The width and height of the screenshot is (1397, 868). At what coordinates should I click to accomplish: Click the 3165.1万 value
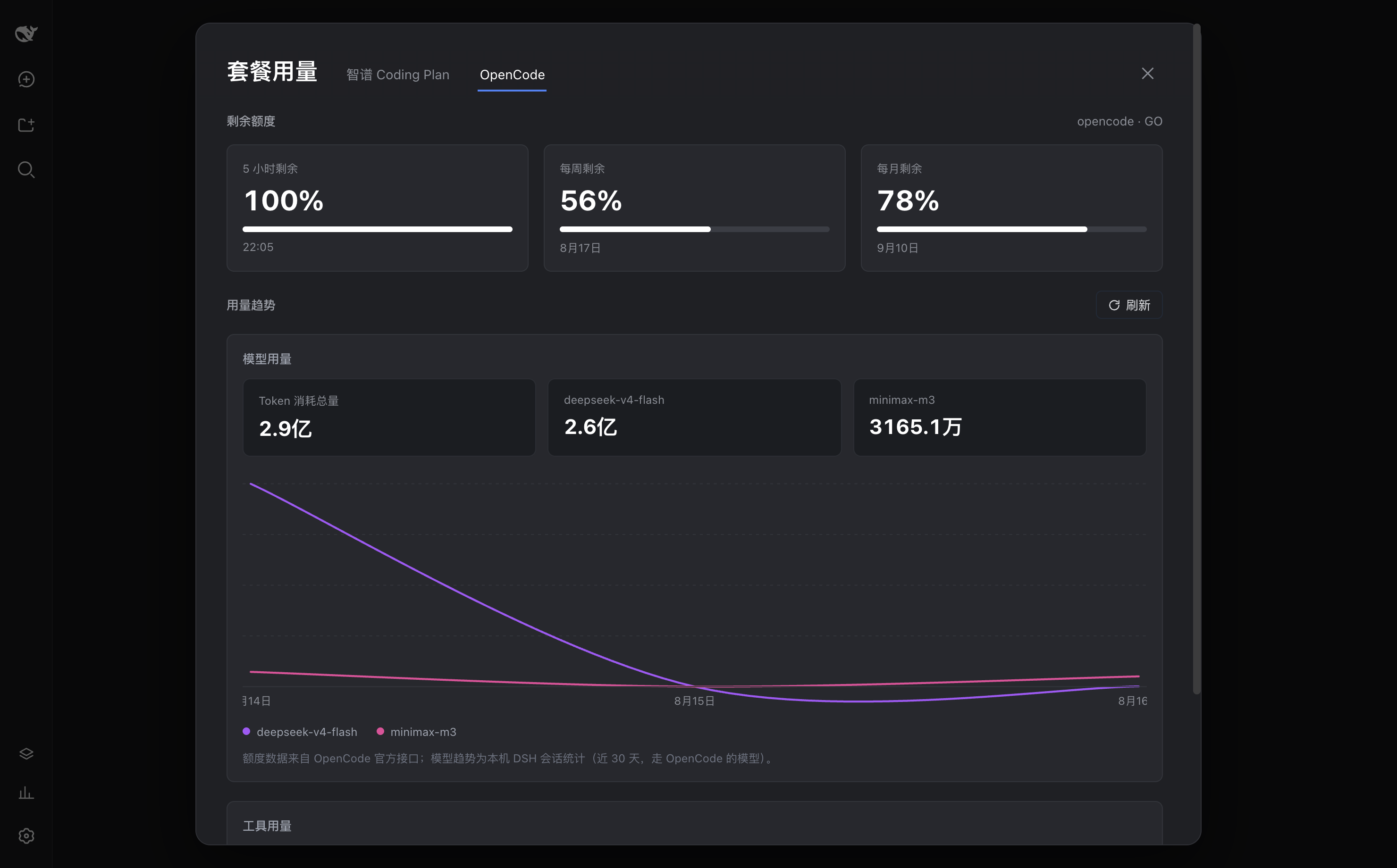[x=915, y=427]
